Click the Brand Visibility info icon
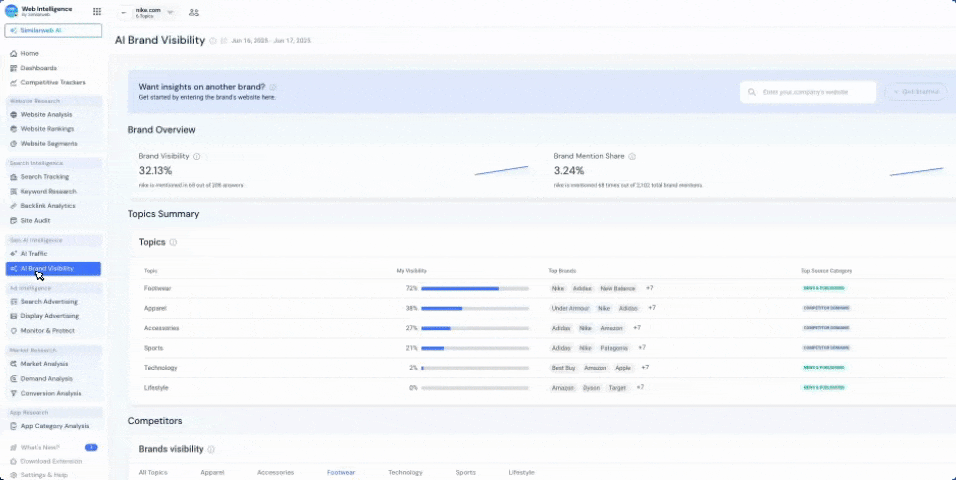The width and height of the screenshot is (956, 480). pyautogui.click(x=197, y=156)
